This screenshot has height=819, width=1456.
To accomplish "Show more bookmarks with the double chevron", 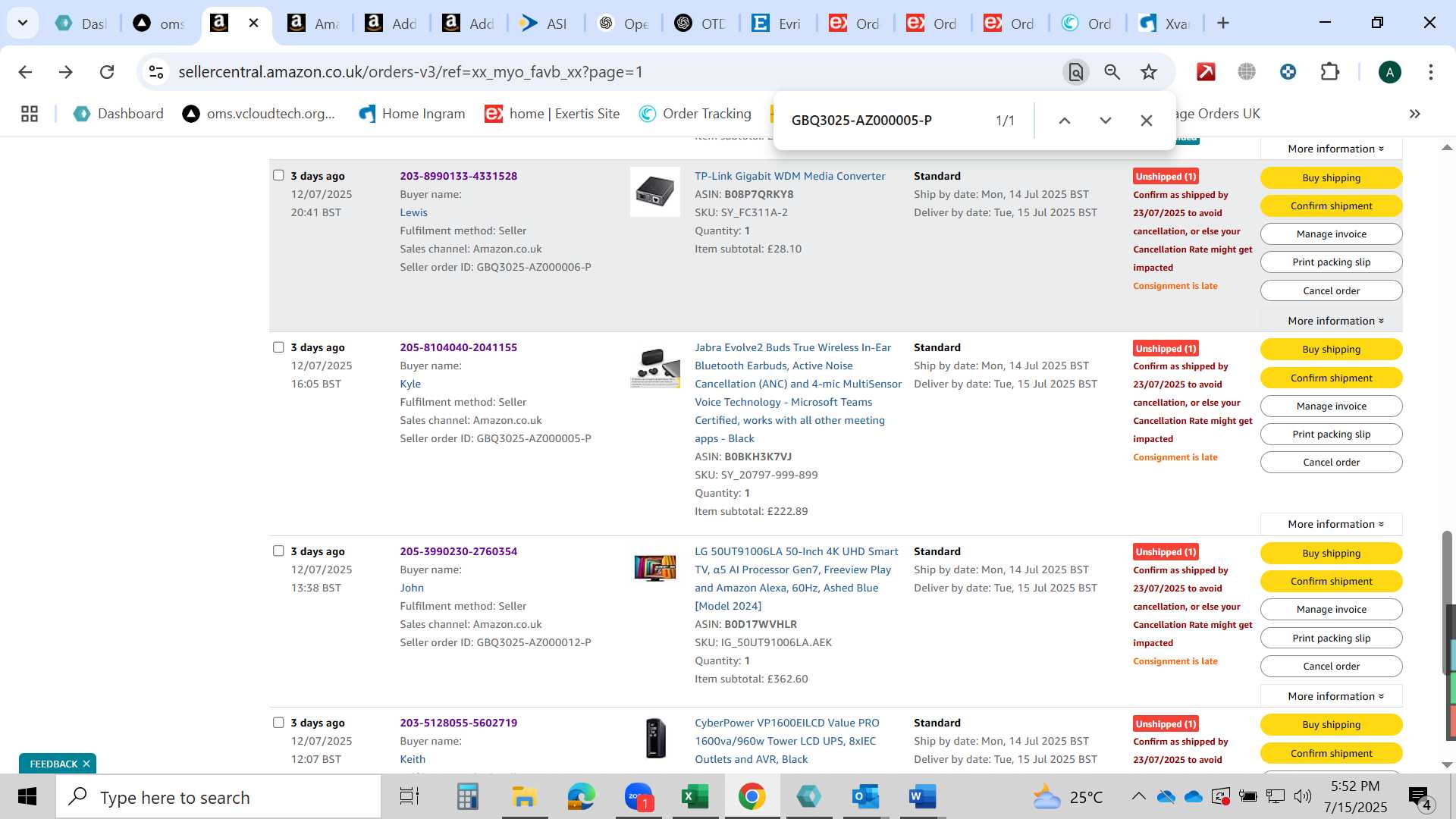I will 1414,114.
